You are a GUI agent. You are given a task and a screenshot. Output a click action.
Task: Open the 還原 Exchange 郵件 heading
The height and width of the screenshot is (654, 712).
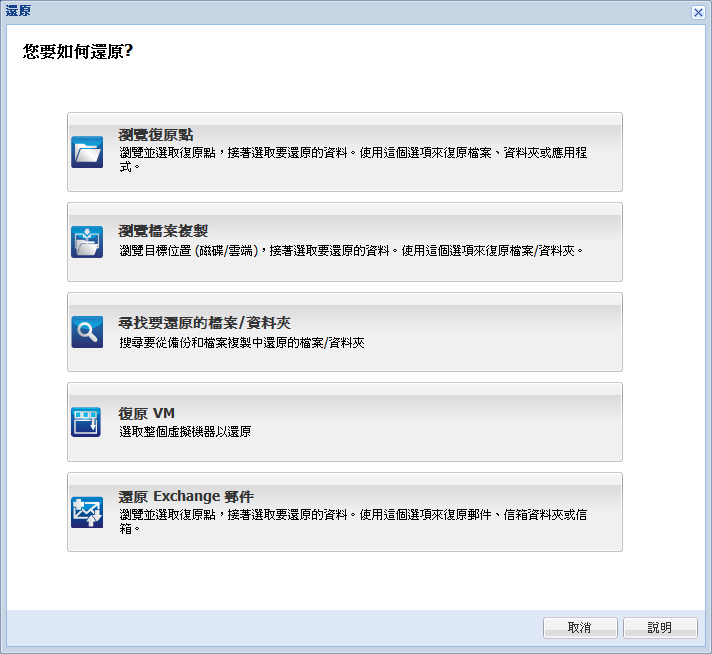tap(186, 496)
